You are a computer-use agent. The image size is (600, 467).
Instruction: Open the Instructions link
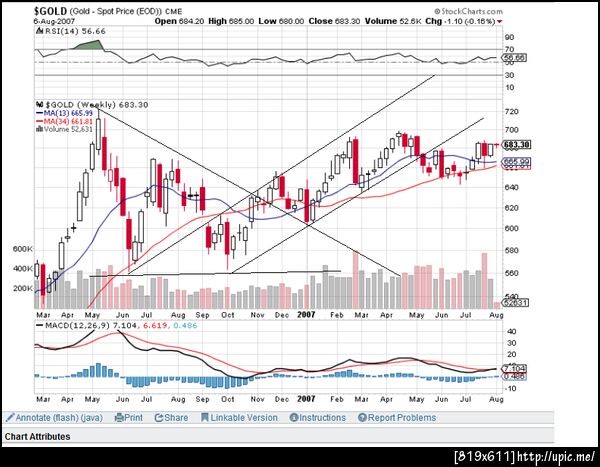tap(322, 418)
